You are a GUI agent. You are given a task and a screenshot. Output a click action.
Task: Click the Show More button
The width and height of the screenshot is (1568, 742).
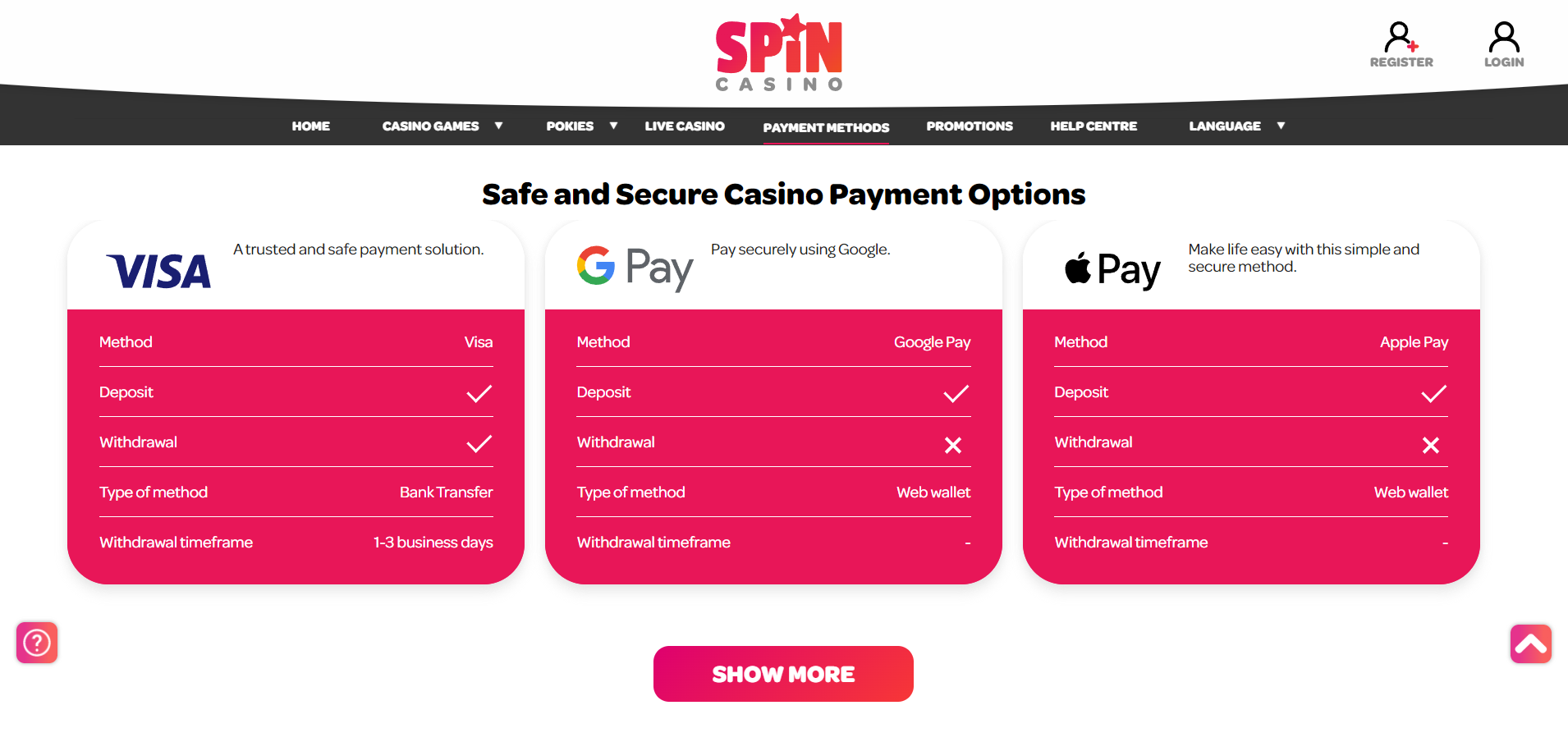point(783,674)
